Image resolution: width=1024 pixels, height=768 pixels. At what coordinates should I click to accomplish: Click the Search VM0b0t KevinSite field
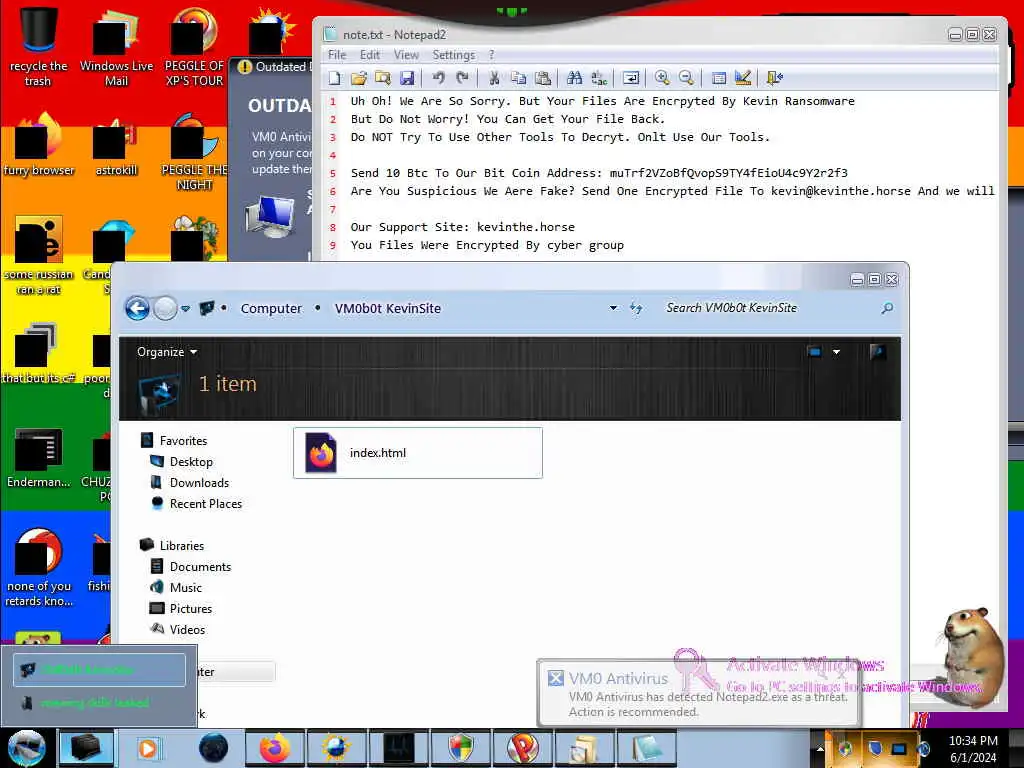(769, 308)
